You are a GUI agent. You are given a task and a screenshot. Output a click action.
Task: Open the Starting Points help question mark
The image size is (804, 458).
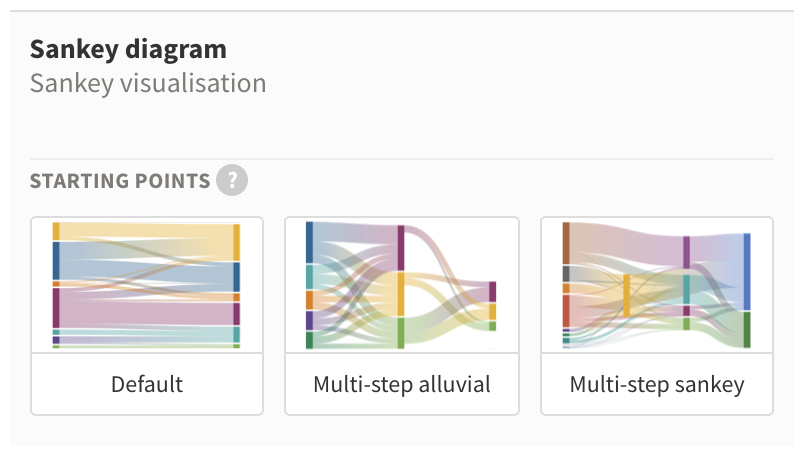(x=232, y=180)
